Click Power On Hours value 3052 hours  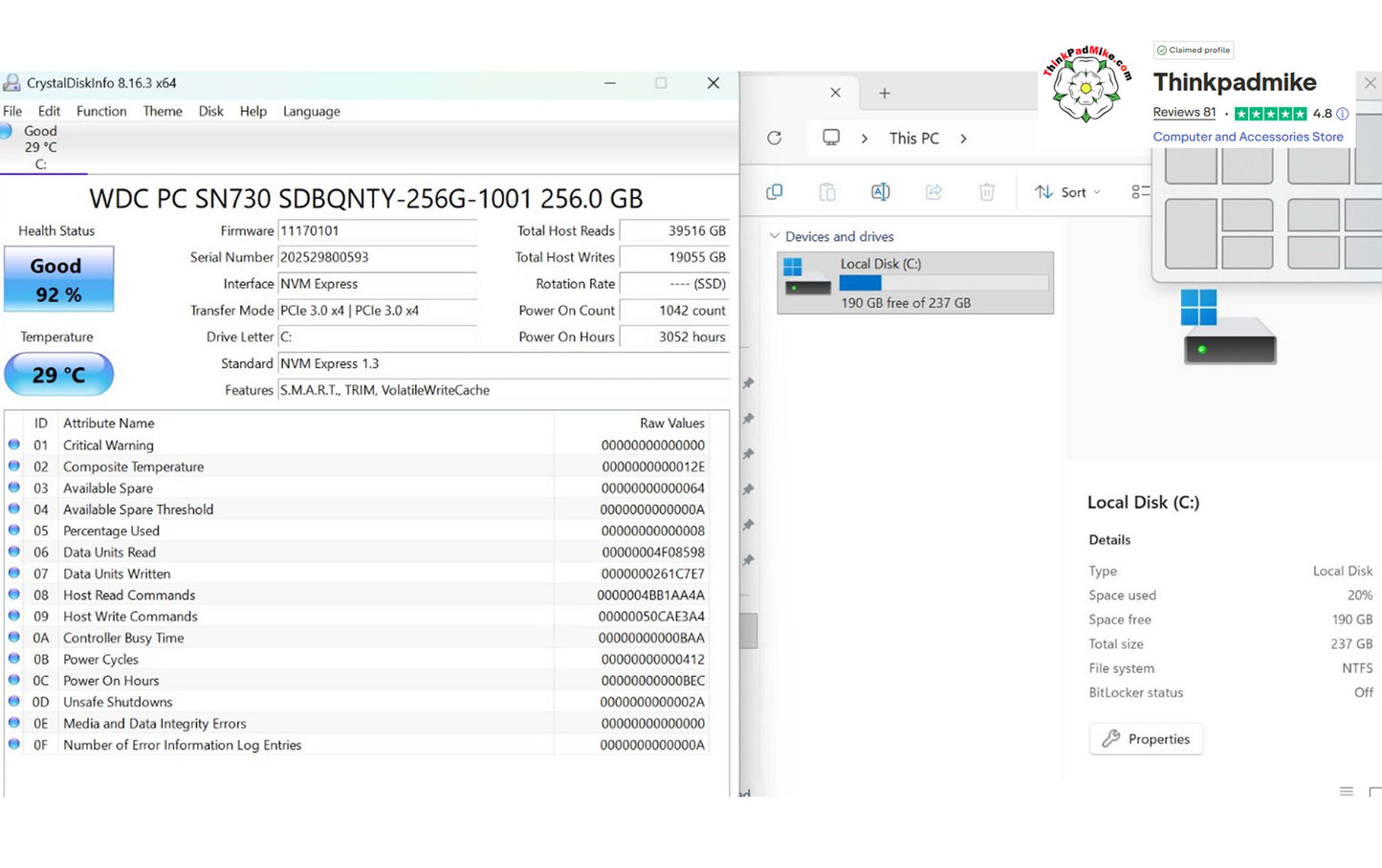point(674,337)
